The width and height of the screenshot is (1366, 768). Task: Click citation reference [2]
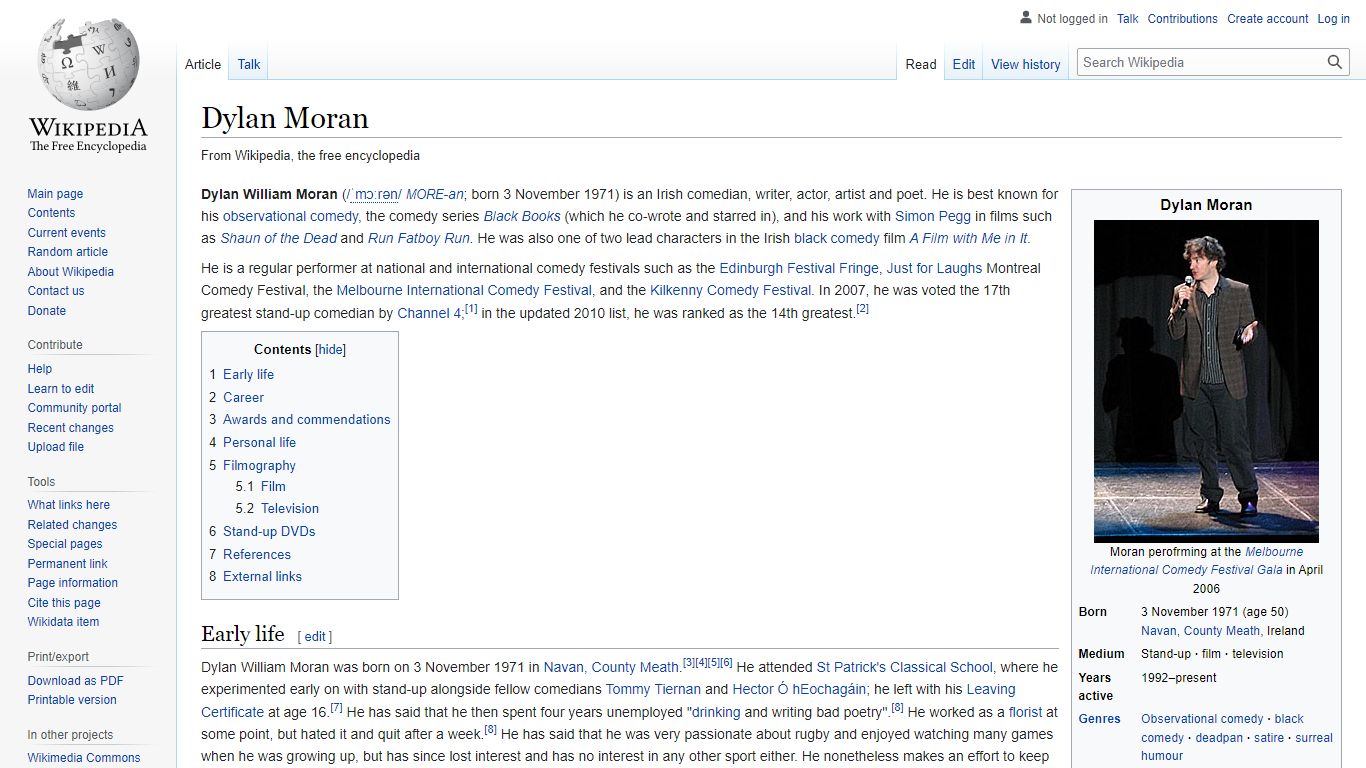pyautogui.click(x=862, y=309)
